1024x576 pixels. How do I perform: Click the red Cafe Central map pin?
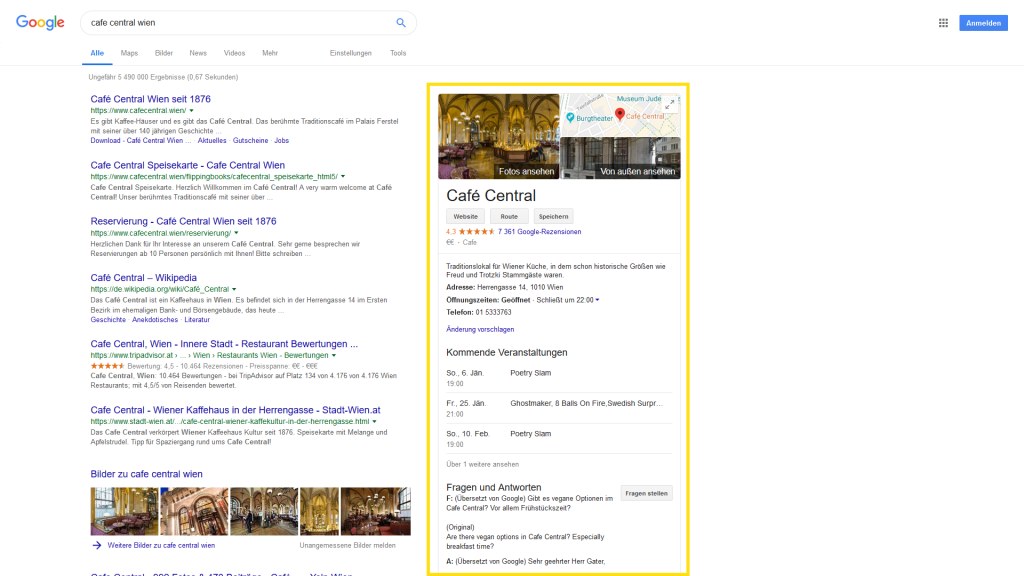620,115
